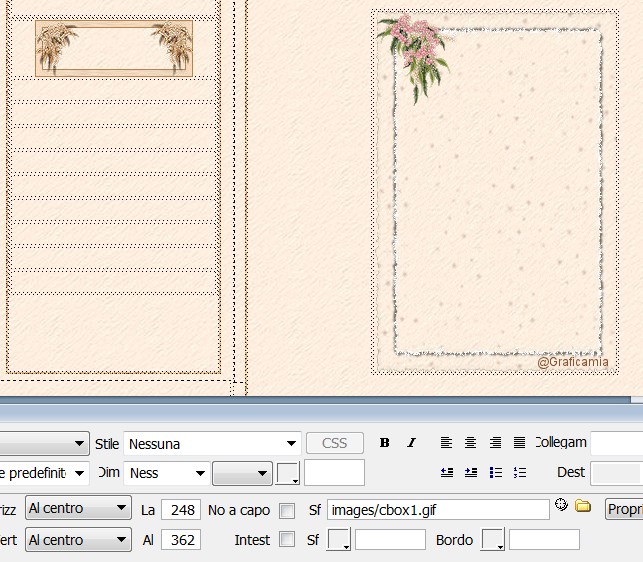This screenshot has height=562, width=643.
Task: Open the predefinit font dropdown
Action: pos(44,473)
